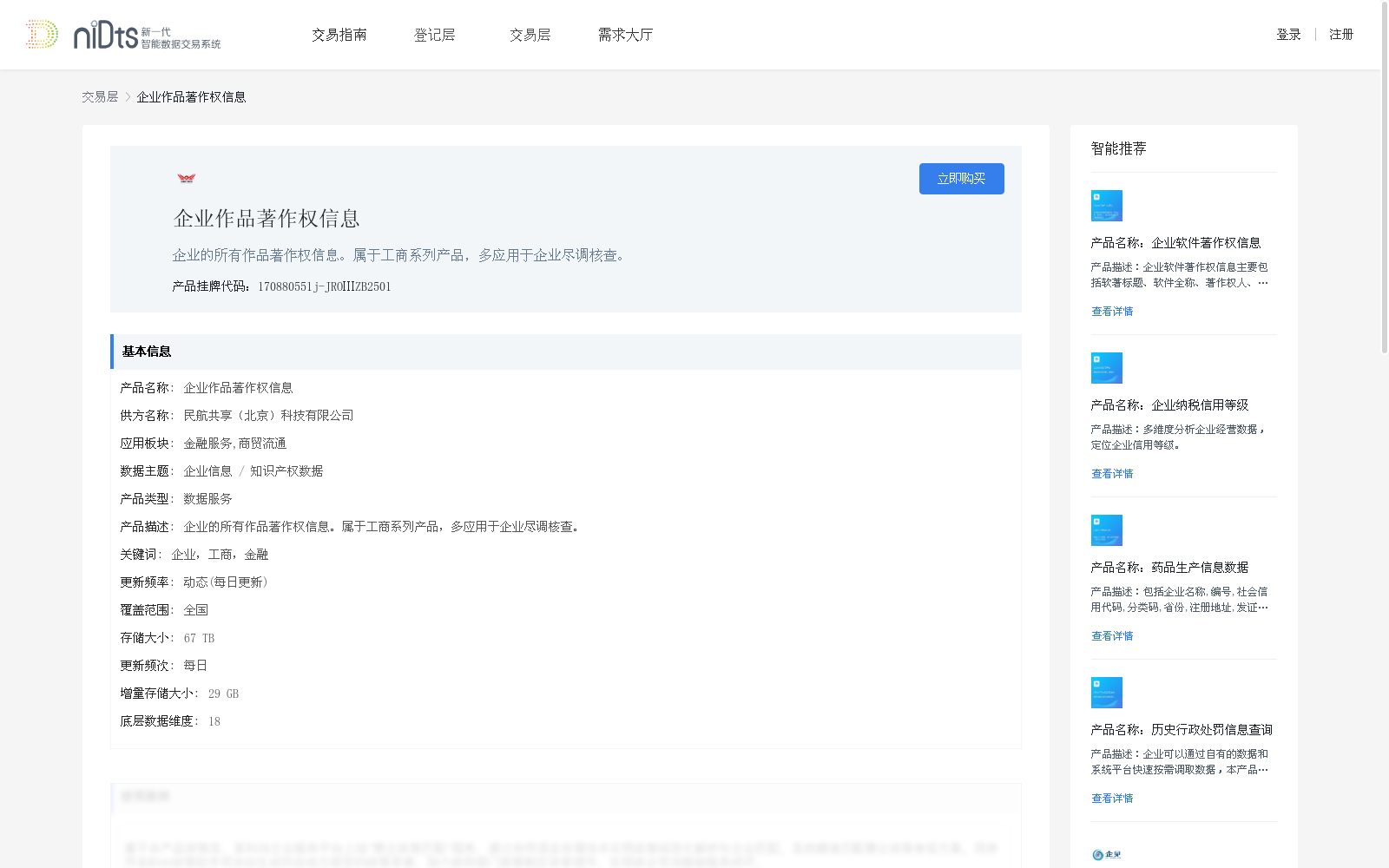
Task: Click the title 产品名称：企业纳税信用等级
Action: point(1169,405)
